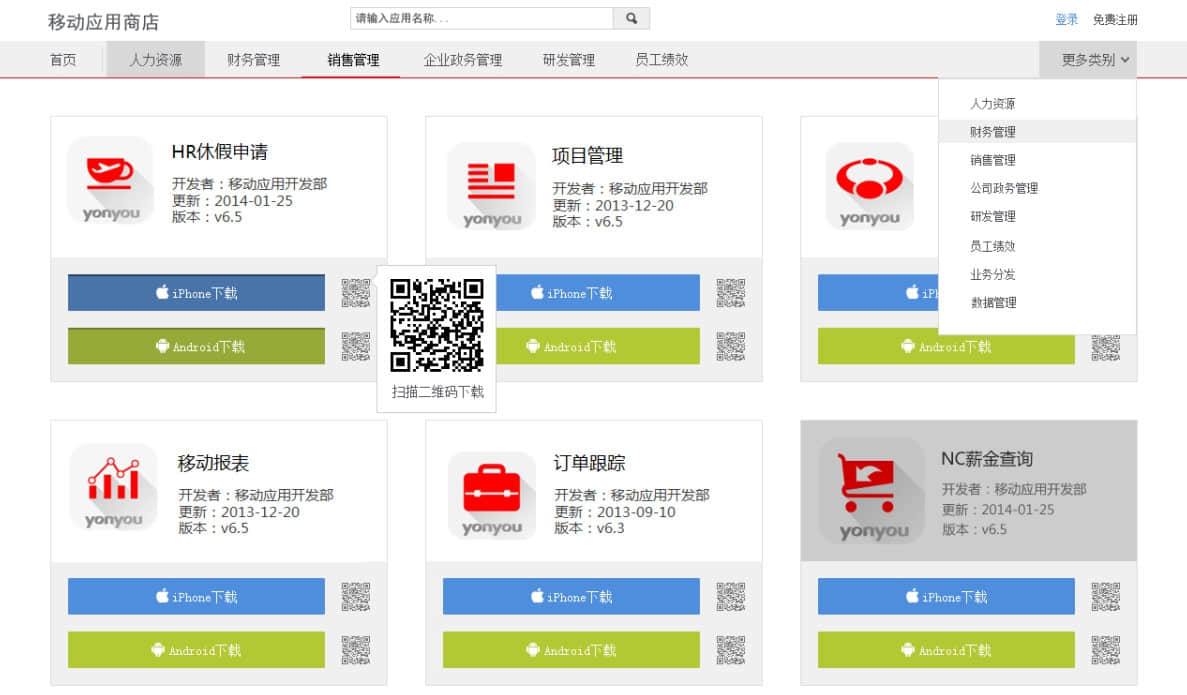Choose 财务管理 in the dropdown list

click(x=992, y=132)
